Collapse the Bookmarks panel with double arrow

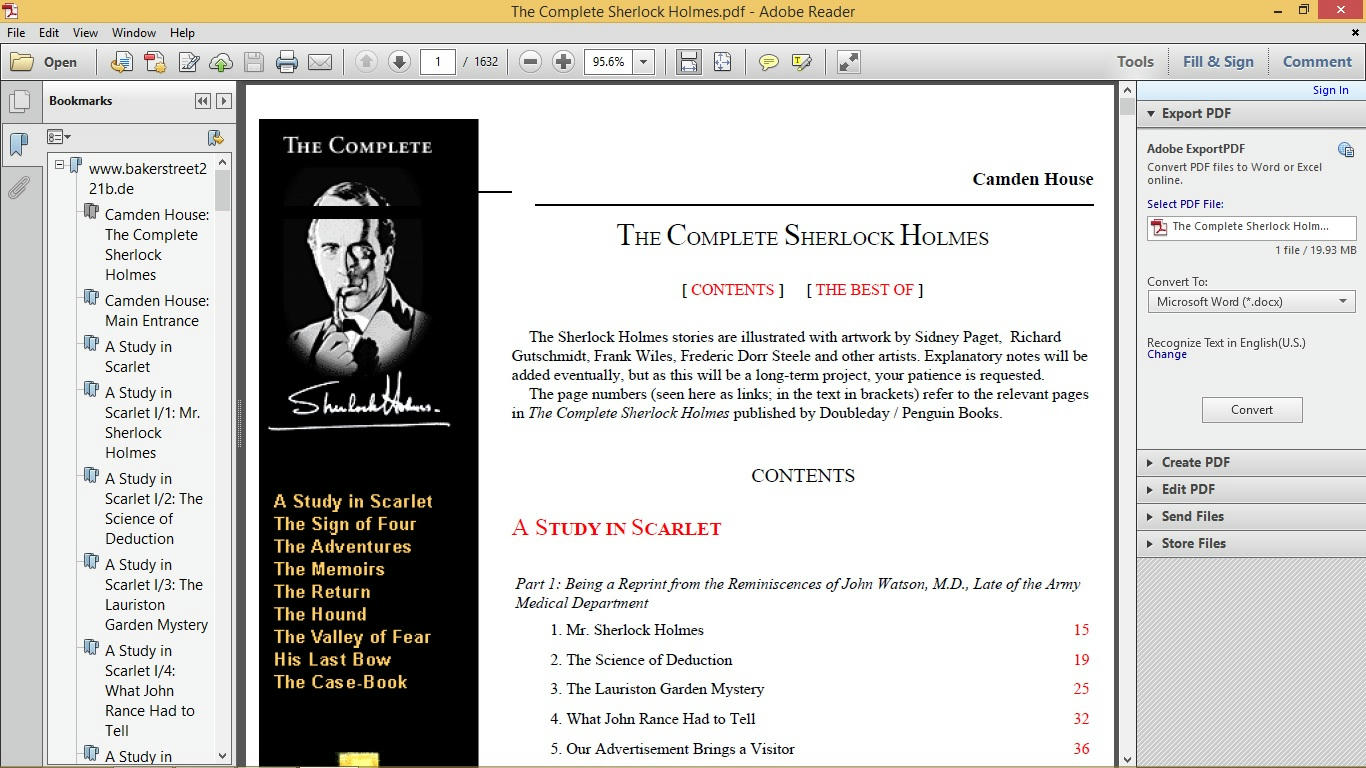tap(203, 101)
